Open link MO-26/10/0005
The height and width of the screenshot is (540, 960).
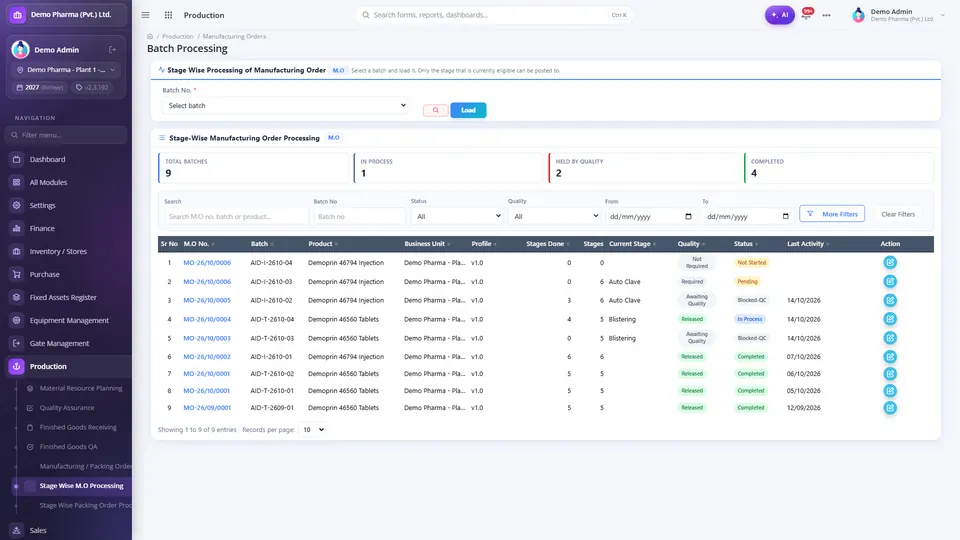[207, 301]
